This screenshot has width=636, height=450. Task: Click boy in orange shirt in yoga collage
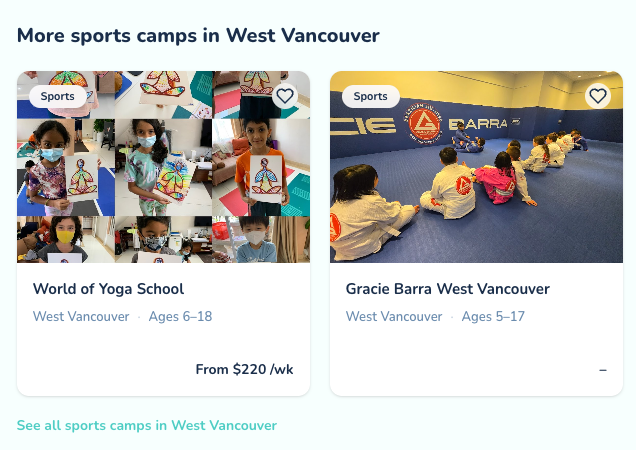coord(261,168)
